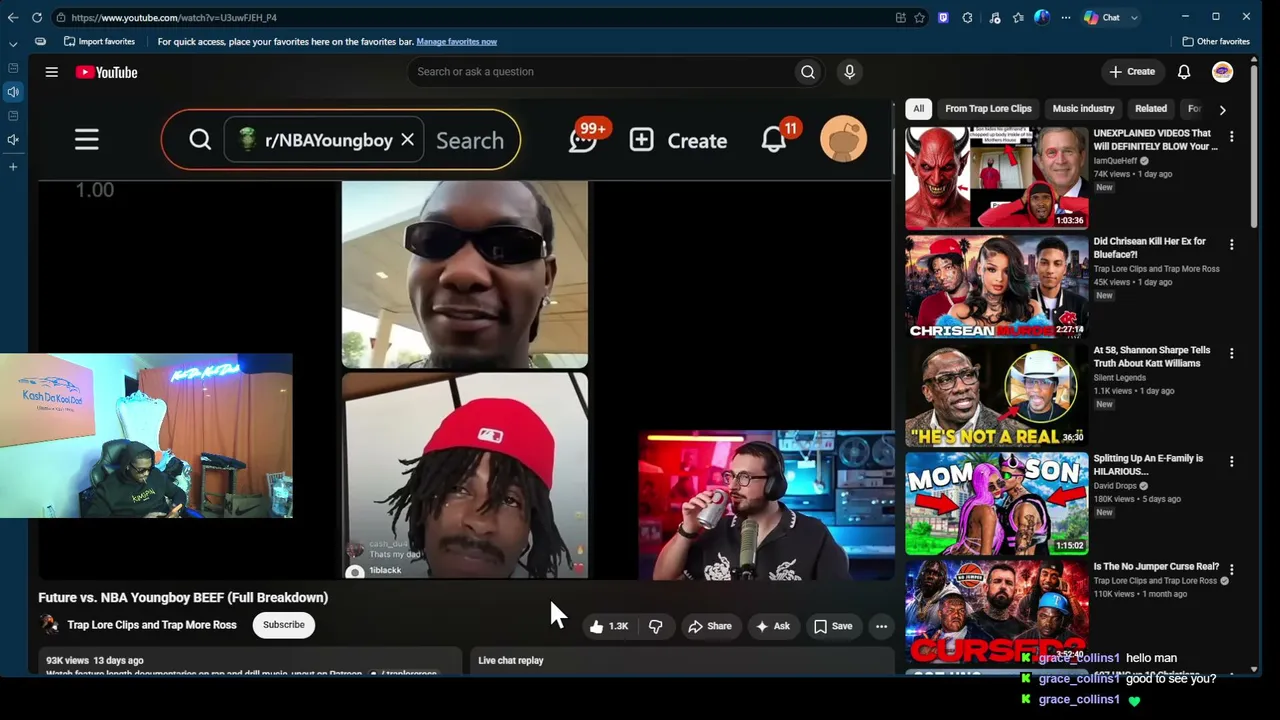The image size is (1280, 720).
Task: Select the muted tab in the sidebar
Action: [x=13, y=140]
